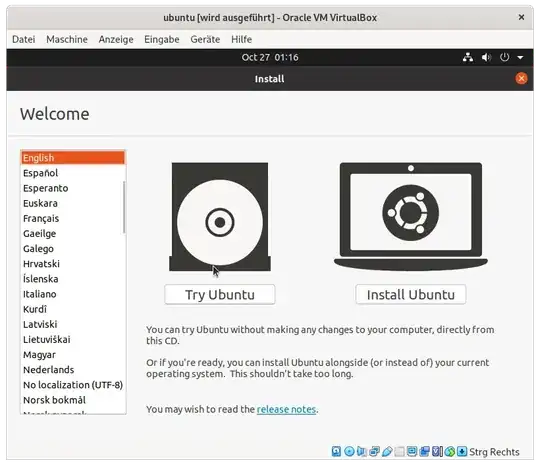
Task: Select Lietuviškai in the language list
Action: [73, 340]
